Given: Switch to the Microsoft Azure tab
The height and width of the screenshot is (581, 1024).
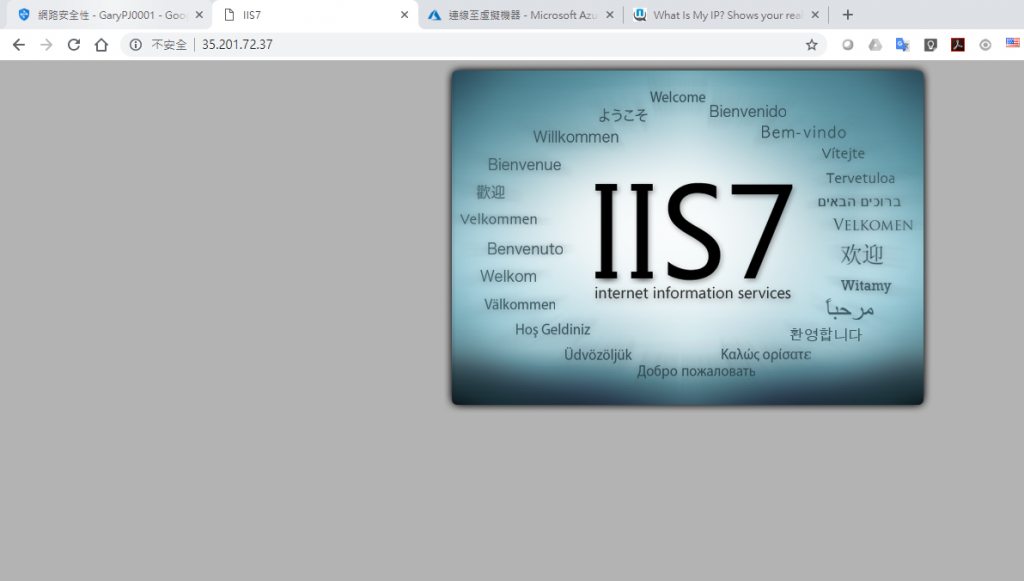Looking at the screenshot, I should point(520,15).
